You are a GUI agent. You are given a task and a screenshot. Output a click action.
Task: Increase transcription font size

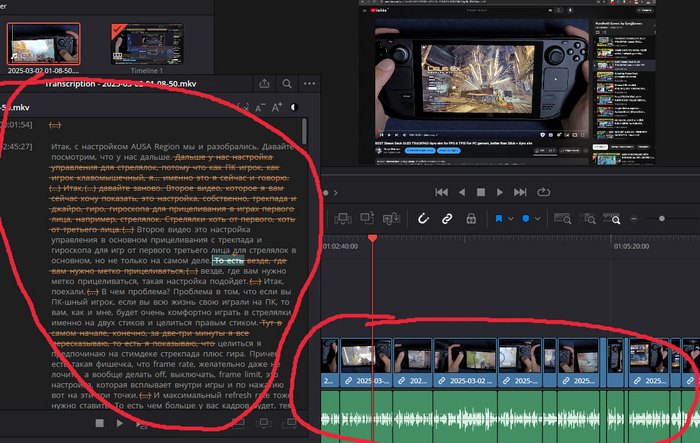coord(276,107)
